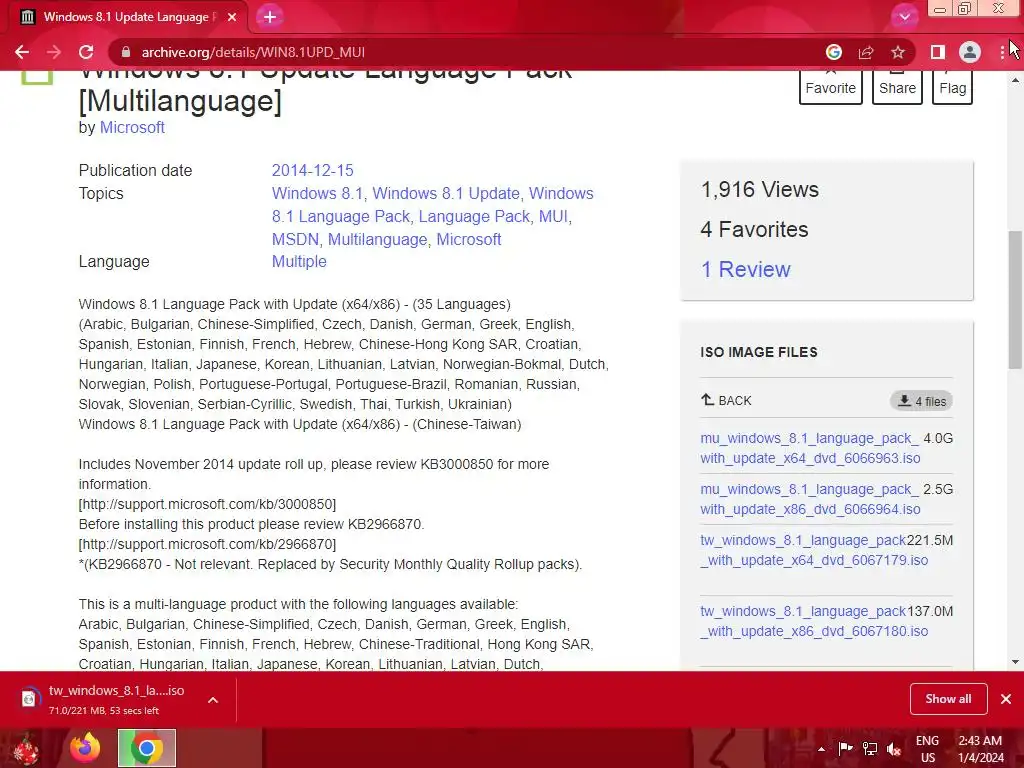Close the Windows 8.1 Update Language tab
The height and width of the screenshot is (768, 1024).
pyautogui.click(x=232, y=17)
